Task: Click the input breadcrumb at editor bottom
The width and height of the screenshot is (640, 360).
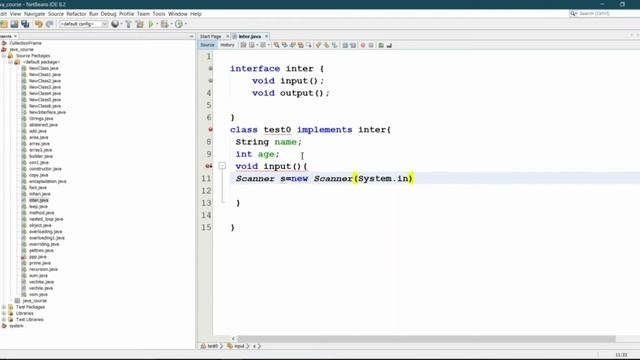Action: click(240, 346)
